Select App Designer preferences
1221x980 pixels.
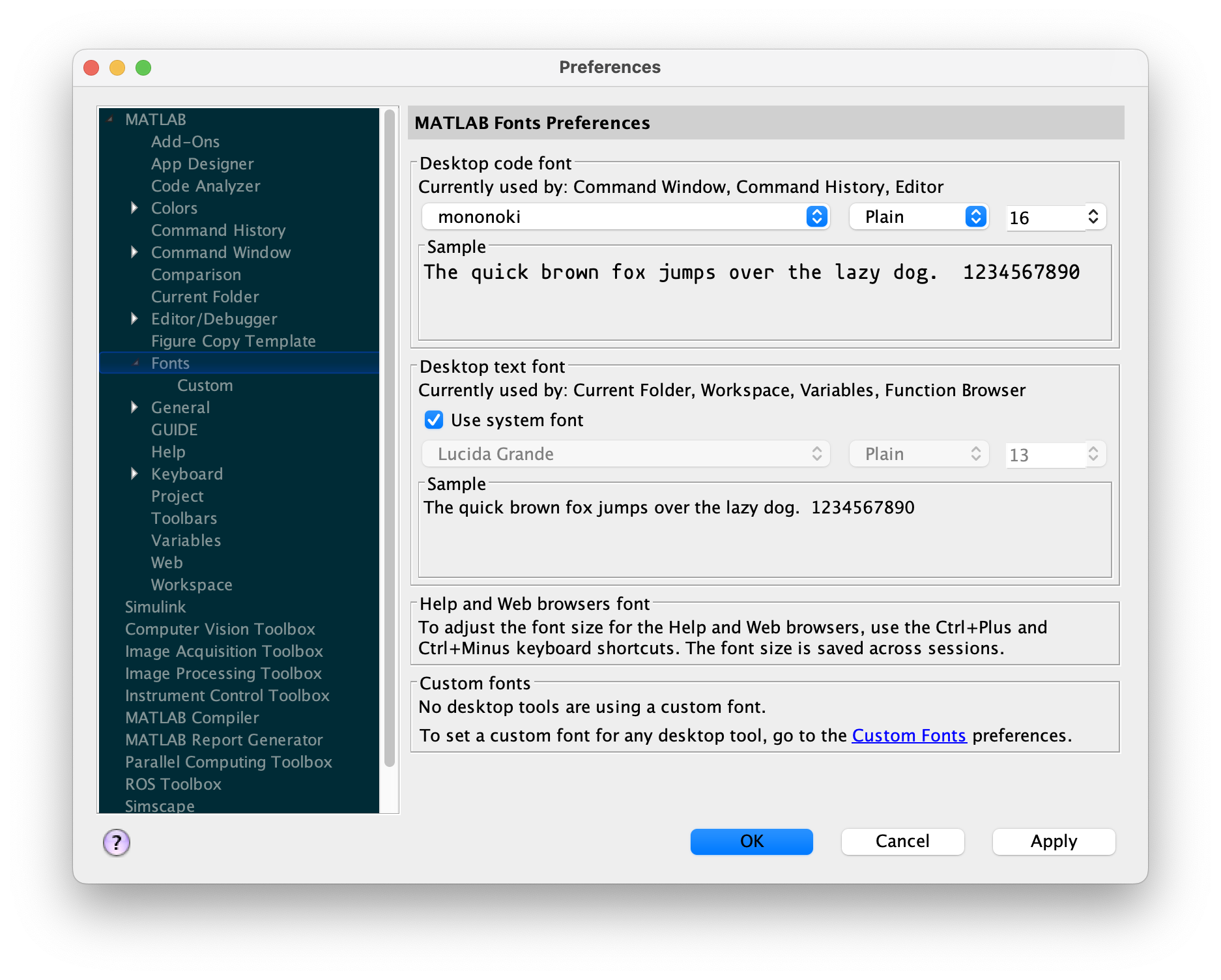pos(202,164)
